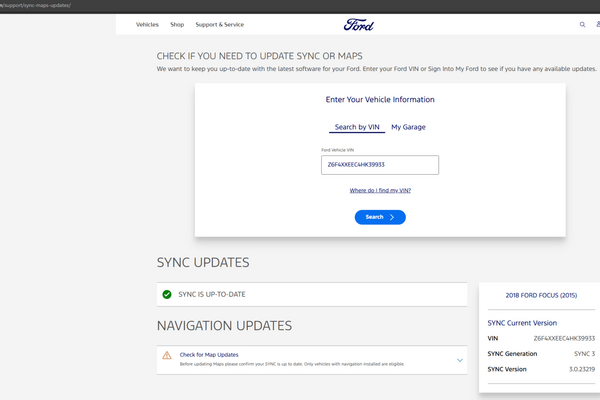
Task: Click the green SYNC up-to-date checkmark icon
Action: tap(167, 294)
